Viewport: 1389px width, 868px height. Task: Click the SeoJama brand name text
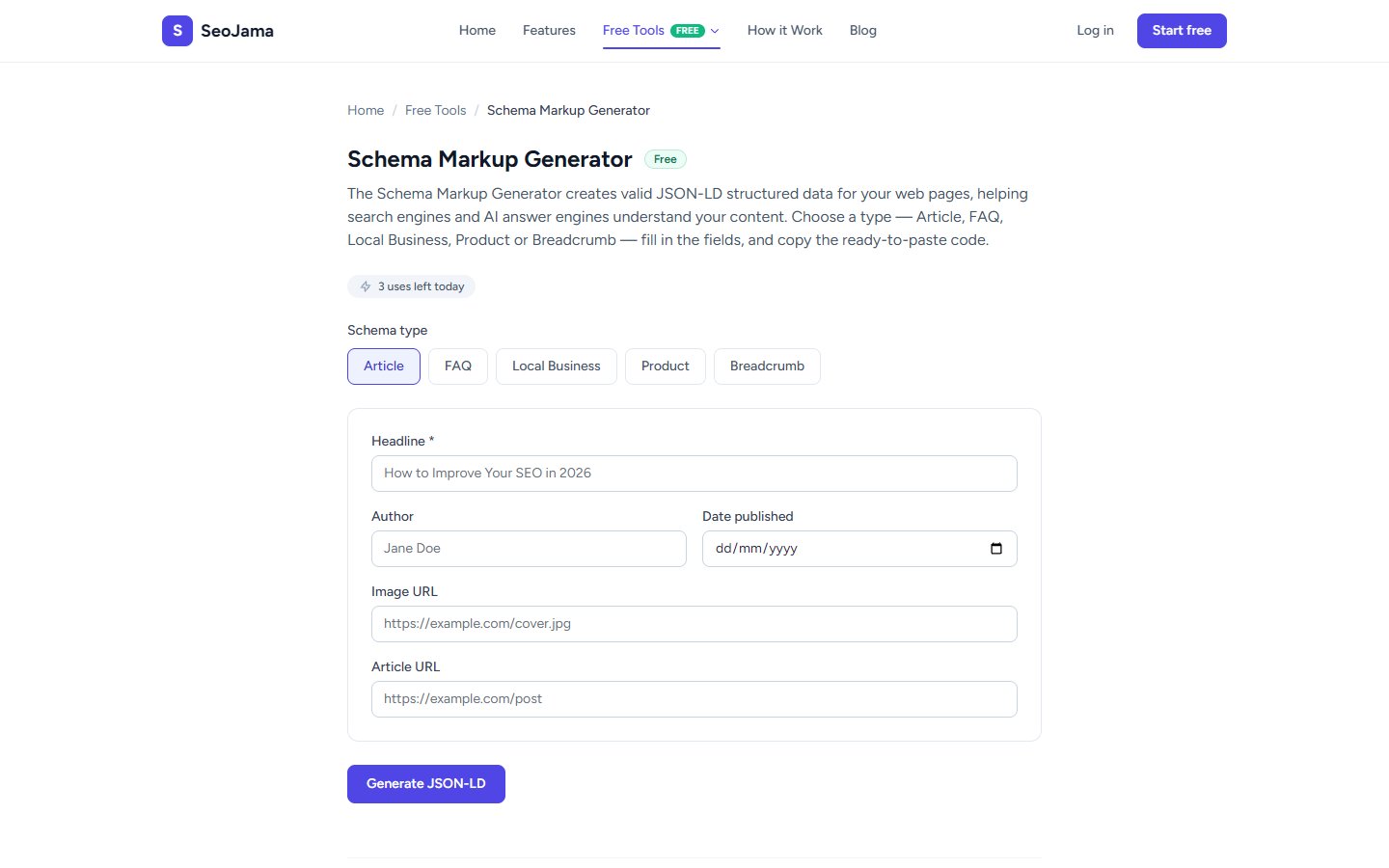pyautogui.click(x=237, y=31)
